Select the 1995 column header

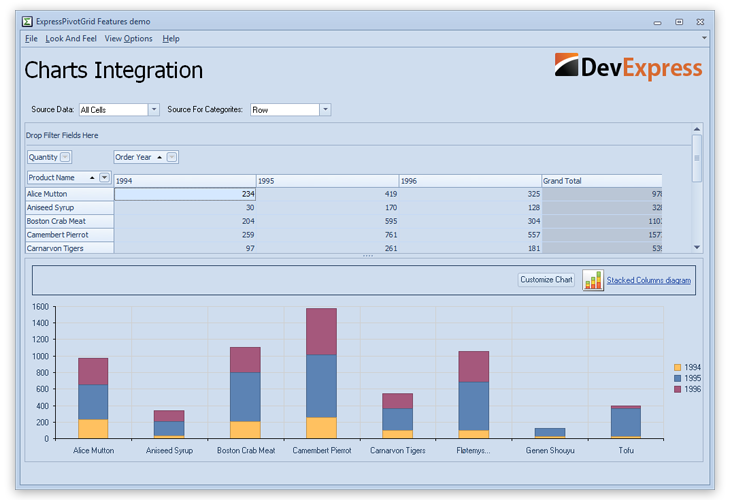(327, 181)
